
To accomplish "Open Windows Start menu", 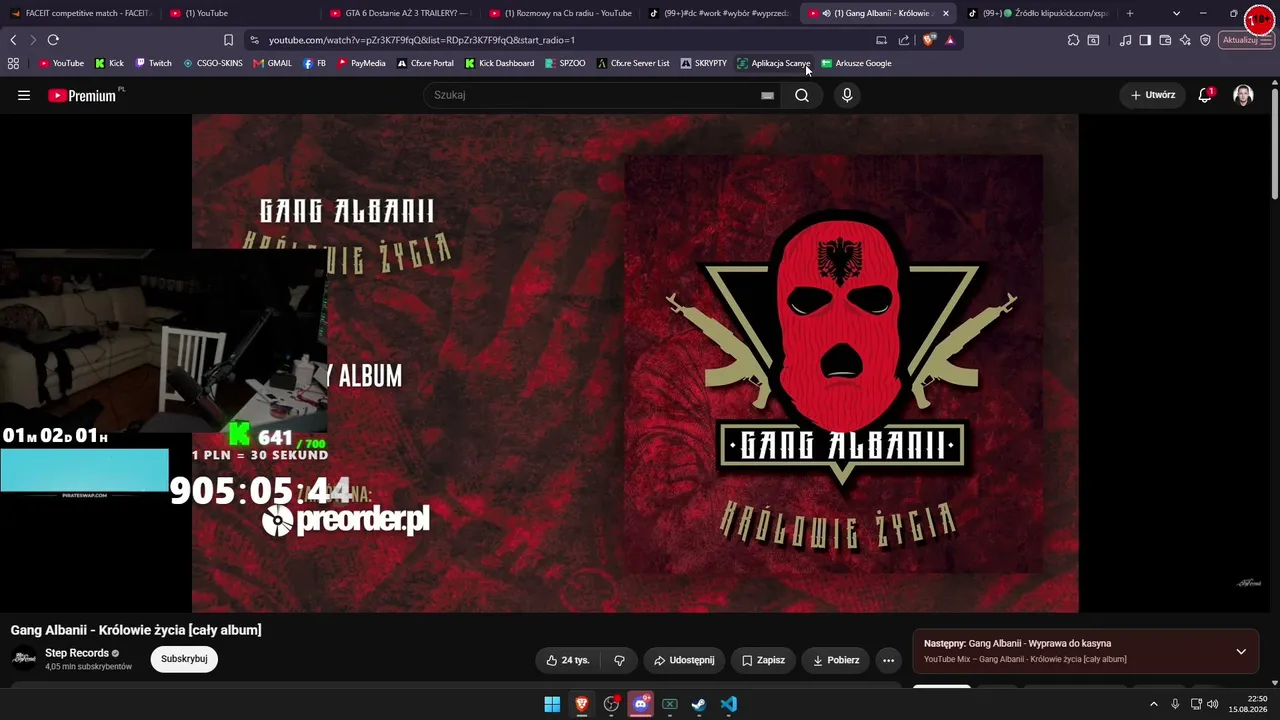I will click(x=552, y=704).
